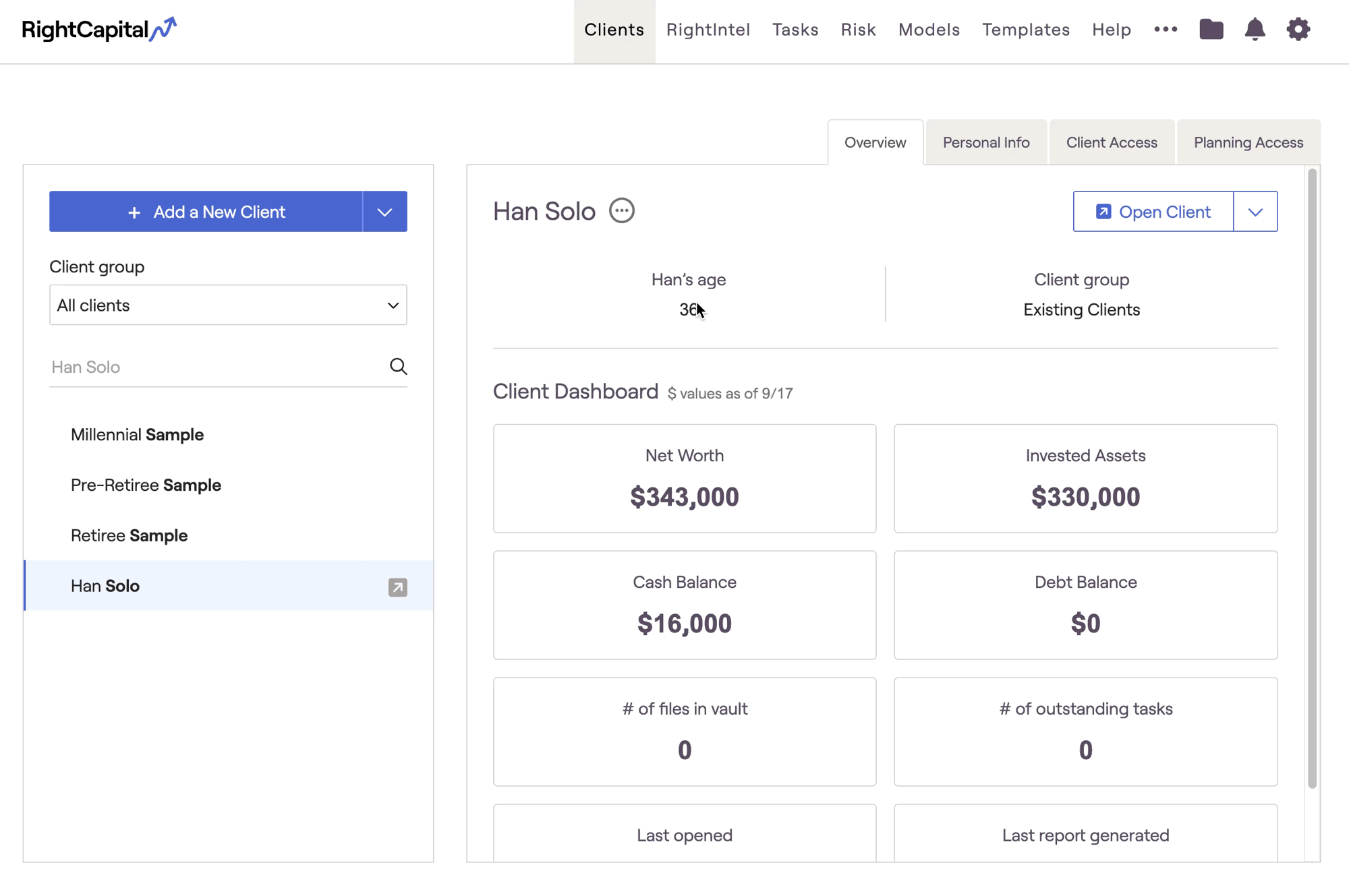This screenshot has height=896, width=1349.
Task: Click the Invested Assets card
Action: [1085, 479]
